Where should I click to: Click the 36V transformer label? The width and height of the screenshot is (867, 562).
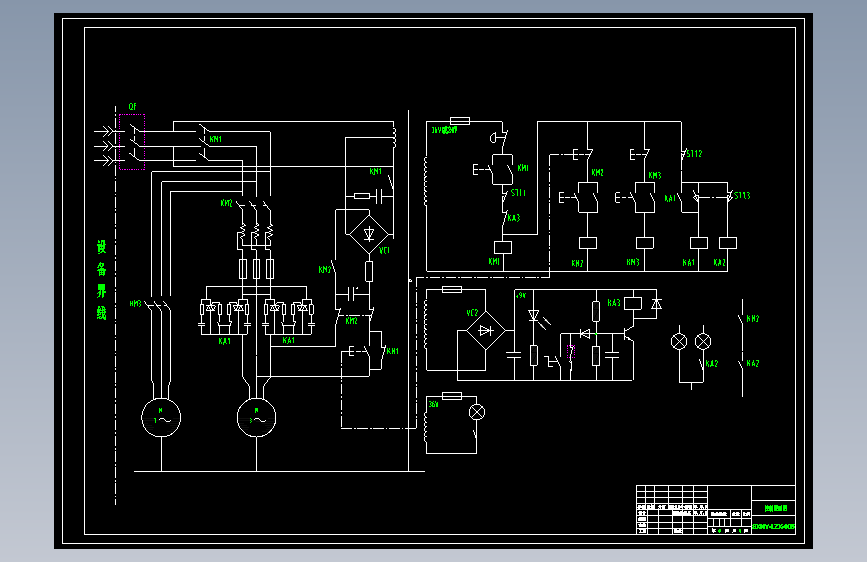(x=434, y=404)
